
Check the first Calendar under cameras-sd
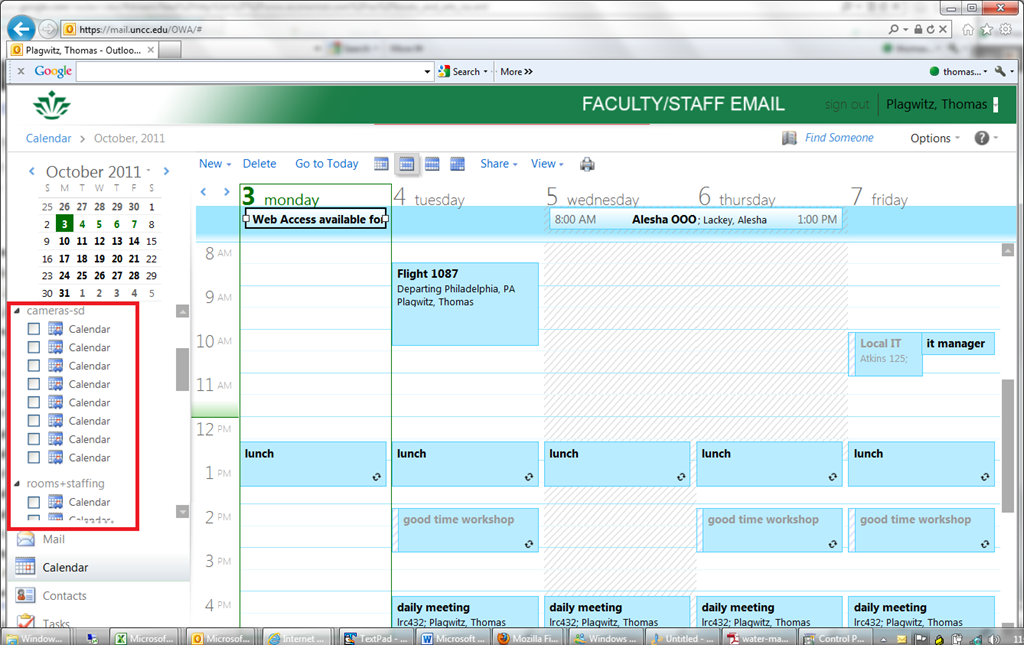[34, 329]
